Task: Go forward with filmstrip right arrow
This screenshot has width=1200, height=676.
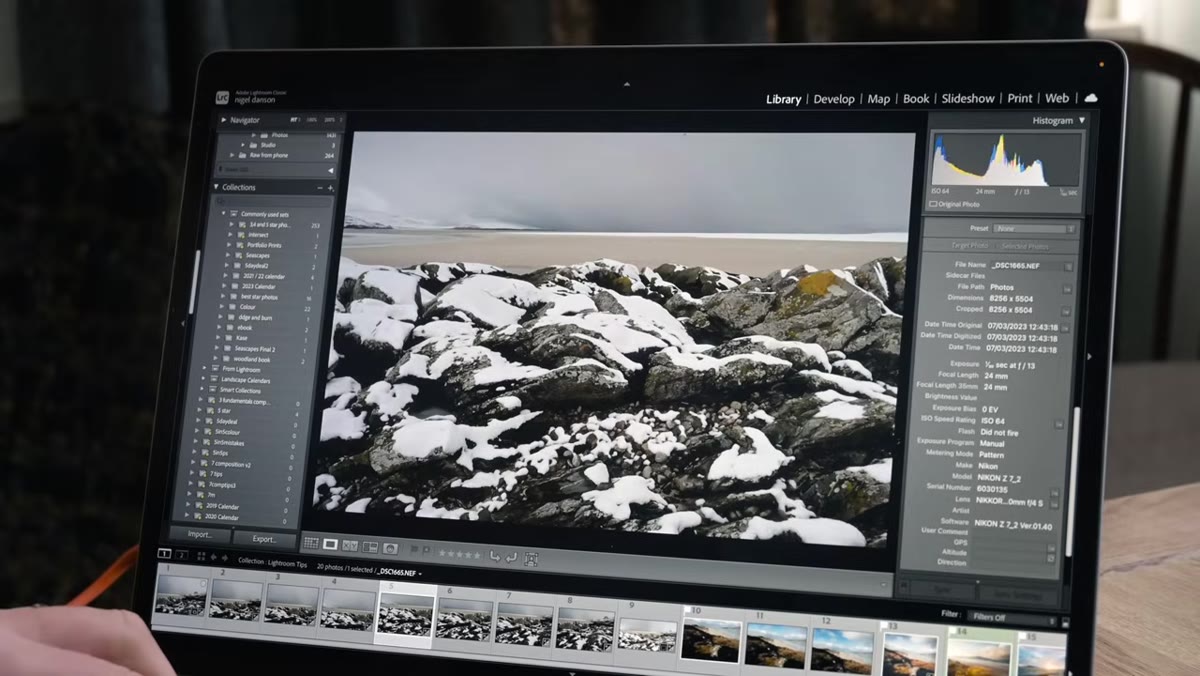Action: 224,559
